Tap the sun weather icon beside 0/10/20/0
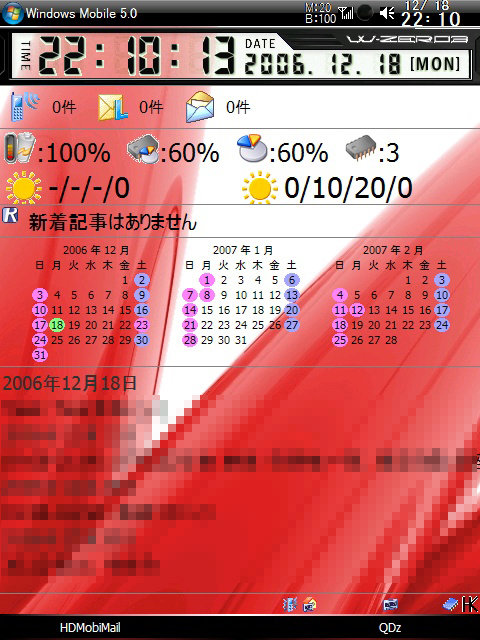The image size is (480, 640). tap(260, 187)
